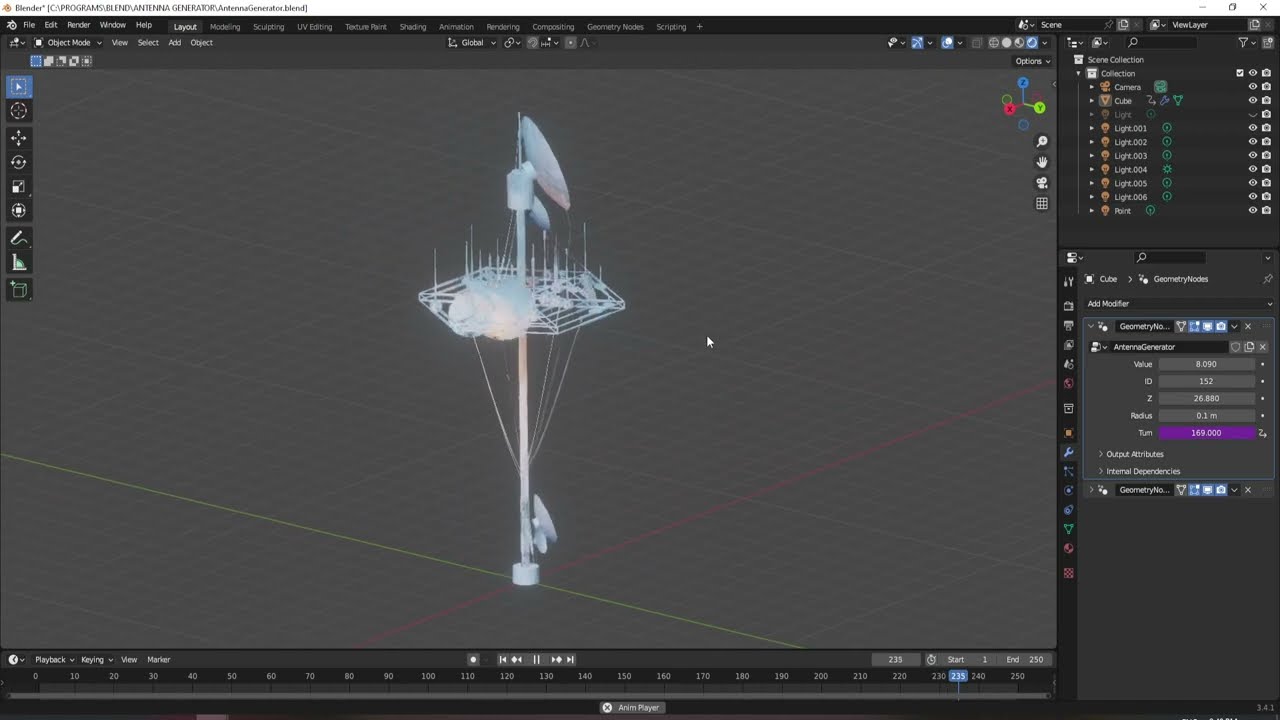Open the Scene properties tab
This screenshot has height=720, width=1280.
point(1068,364)
